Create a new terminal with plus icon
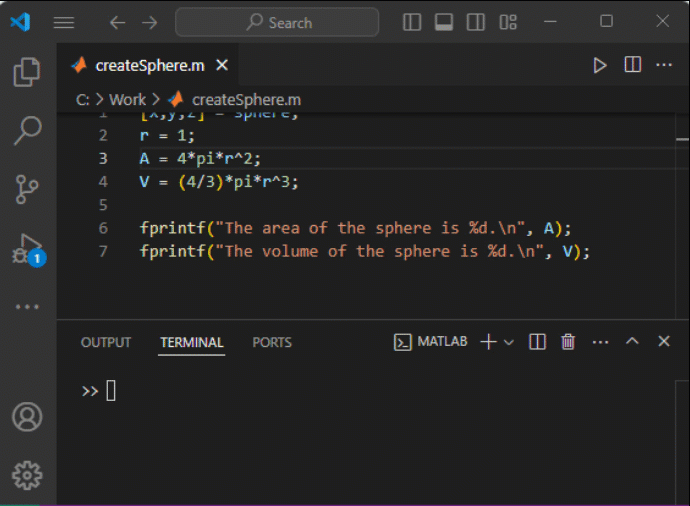 488,342
